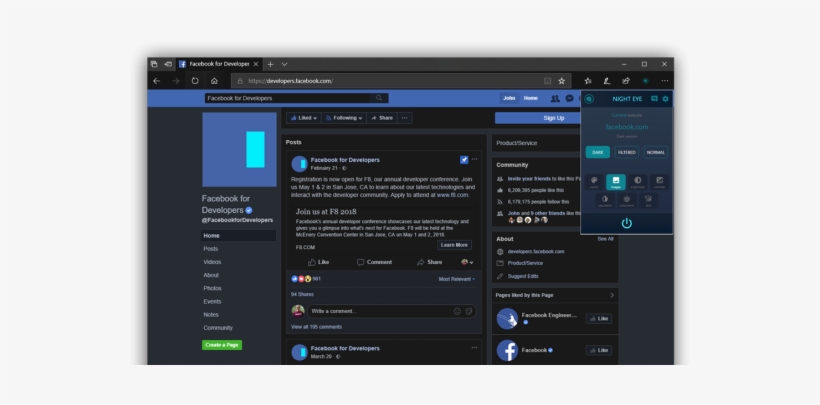The image size is (820, 405).
Task: Click Comment on F8 post
Action: pos(374,262)
